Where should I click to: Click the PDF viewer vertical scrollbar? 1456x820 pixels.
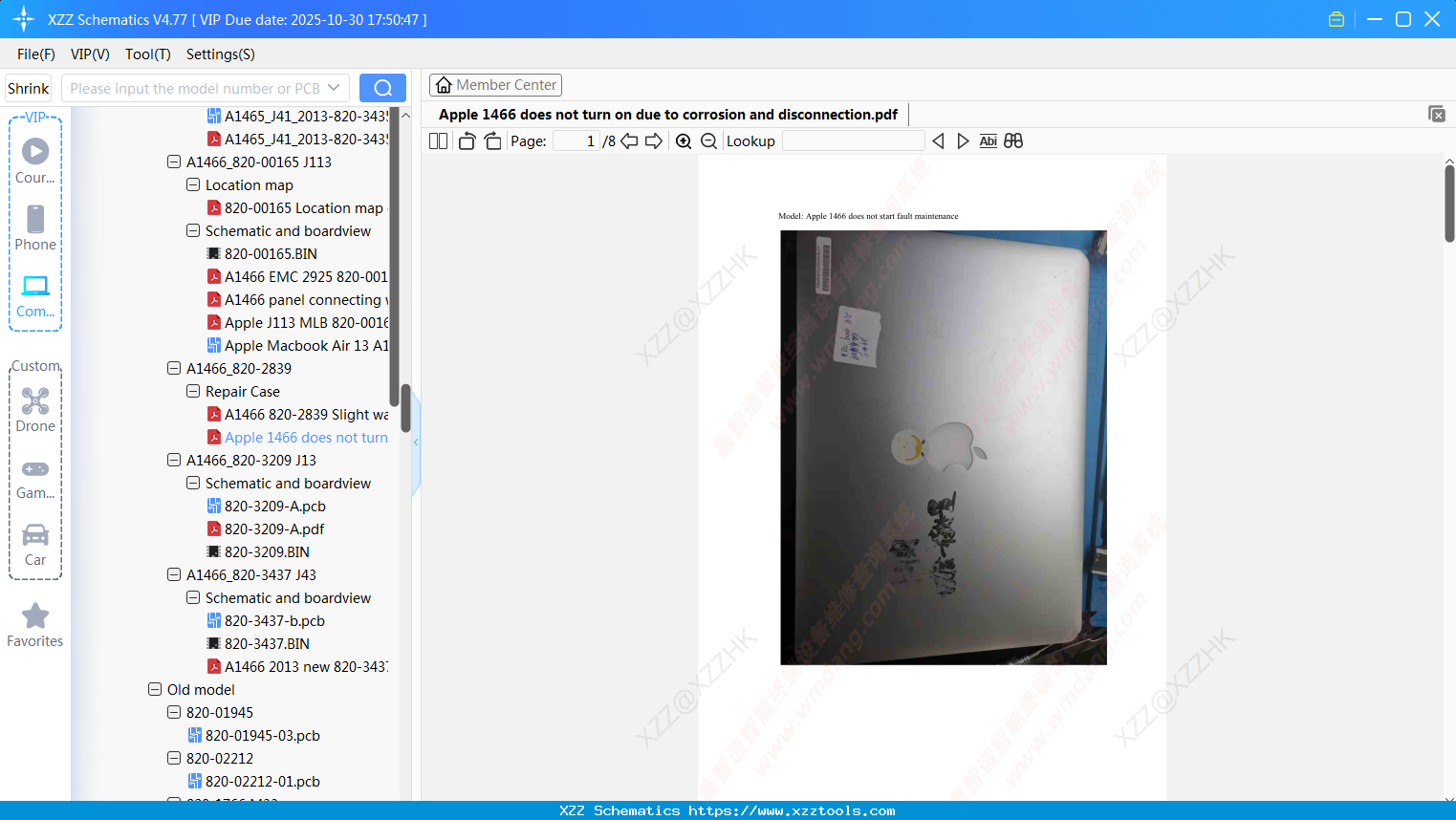click(x=1449, y=204)
